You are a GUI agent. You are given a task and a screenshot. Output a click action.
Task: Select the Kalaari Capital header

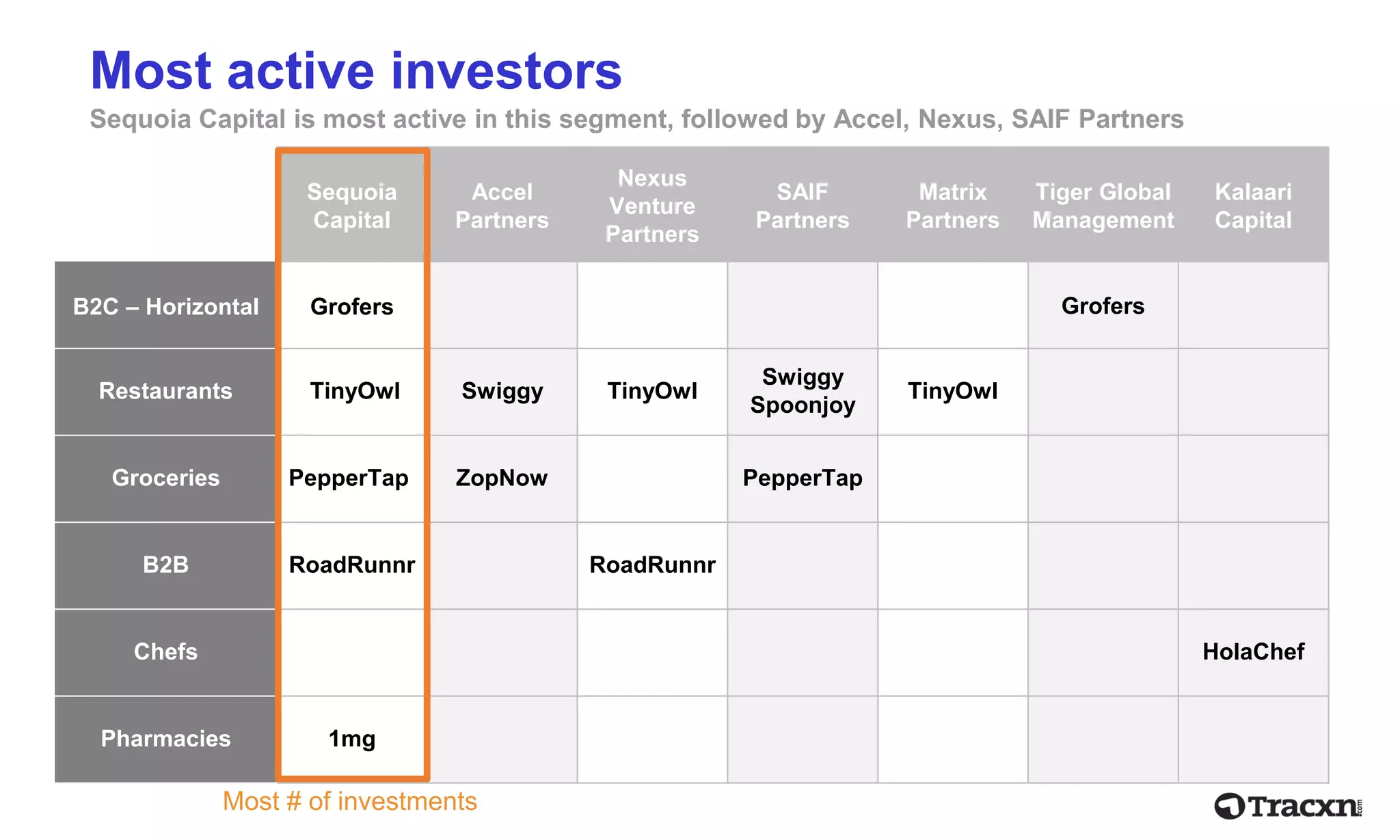tap(1253, 206)
